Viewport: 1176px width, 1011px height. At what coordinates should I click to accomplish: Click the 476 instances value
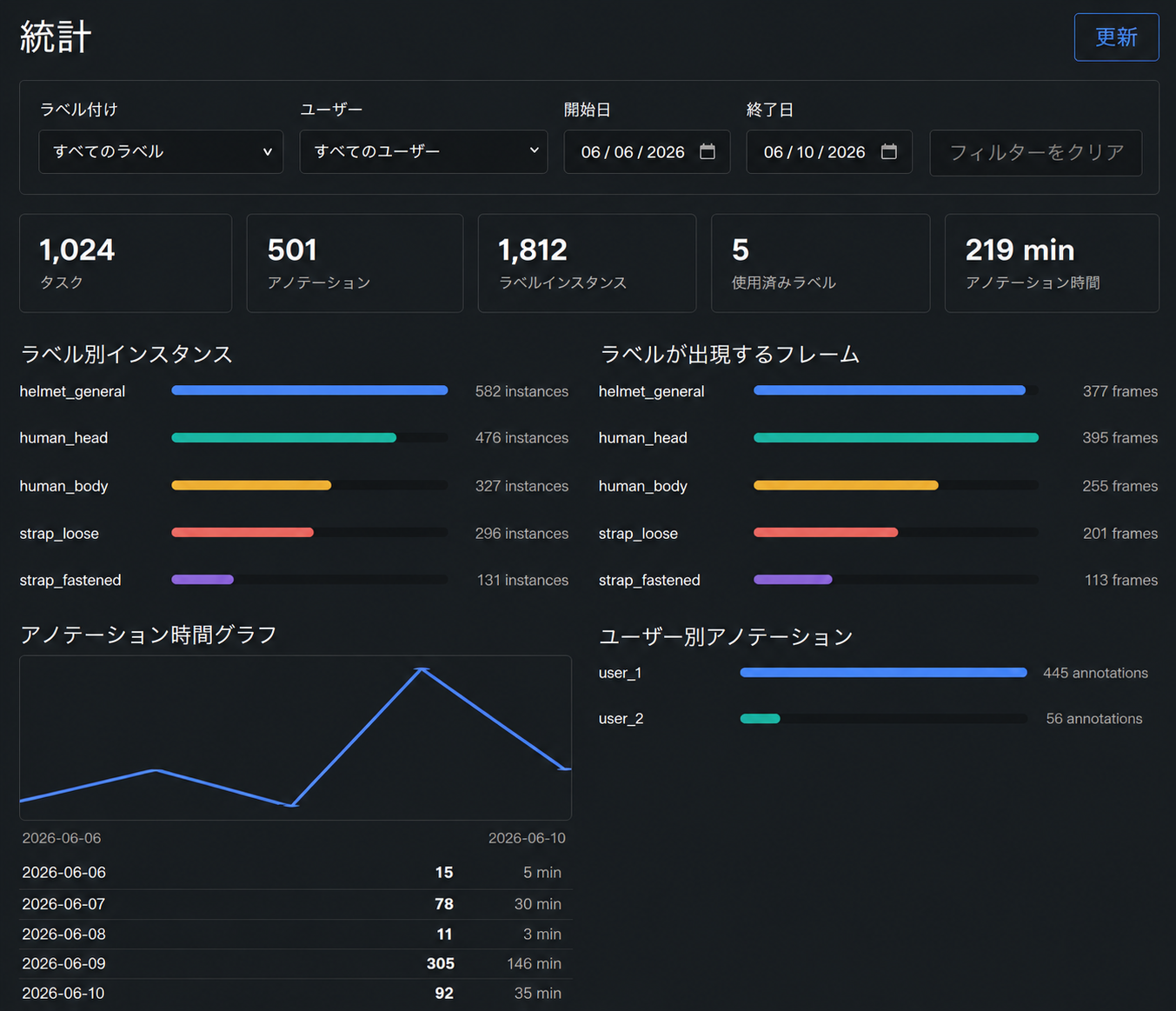(522, 438)
